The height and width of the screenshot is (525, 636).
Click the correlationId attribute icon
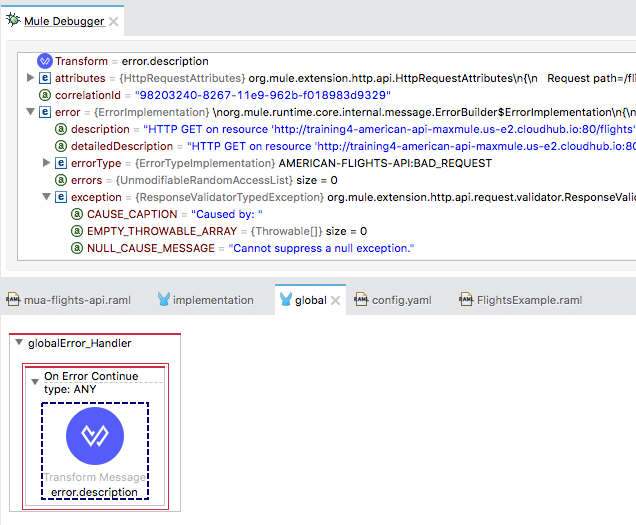tap(45, 95)
